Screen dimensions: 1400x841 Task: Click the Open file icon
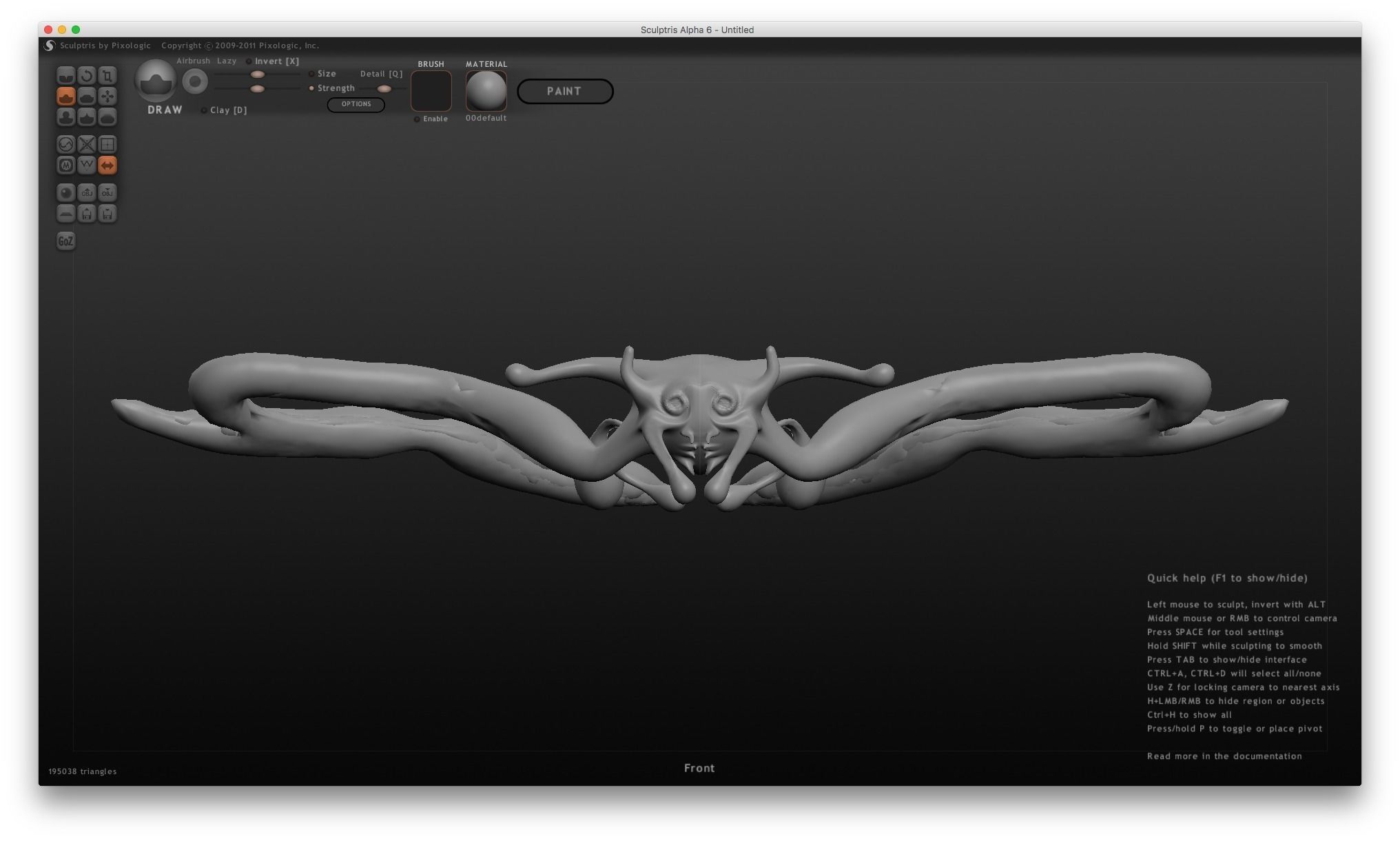coord(87,214)
